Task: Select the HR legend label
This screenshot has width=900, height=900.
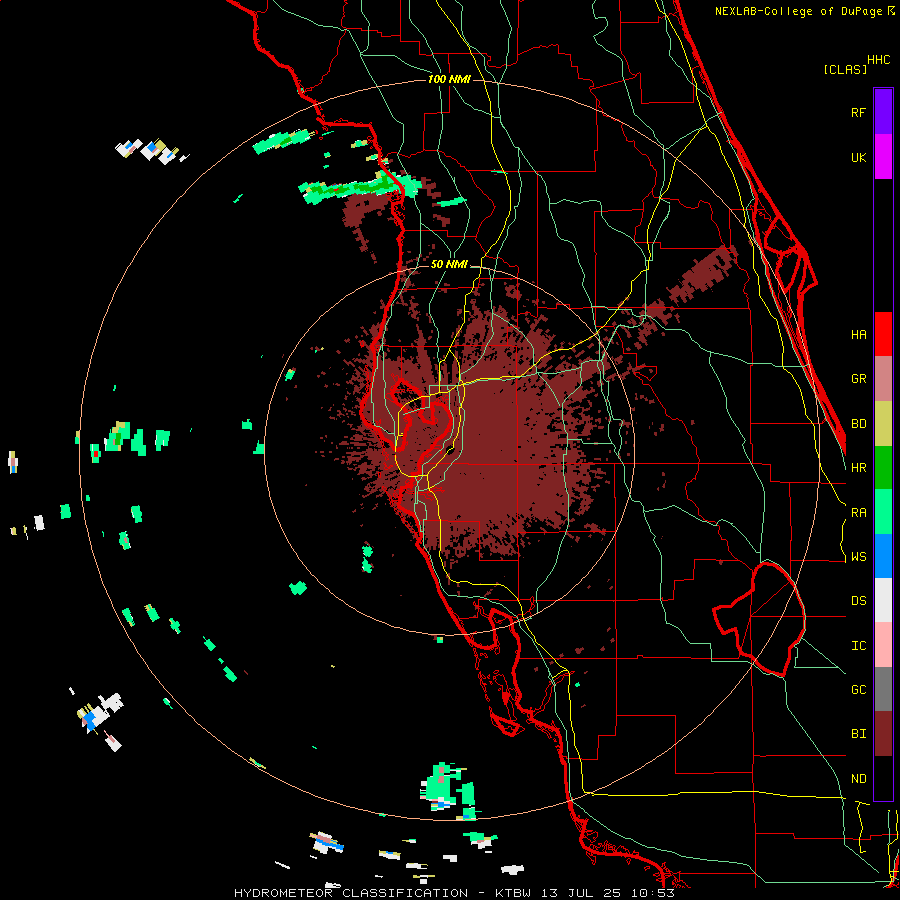Action: (x=858, y=468)
